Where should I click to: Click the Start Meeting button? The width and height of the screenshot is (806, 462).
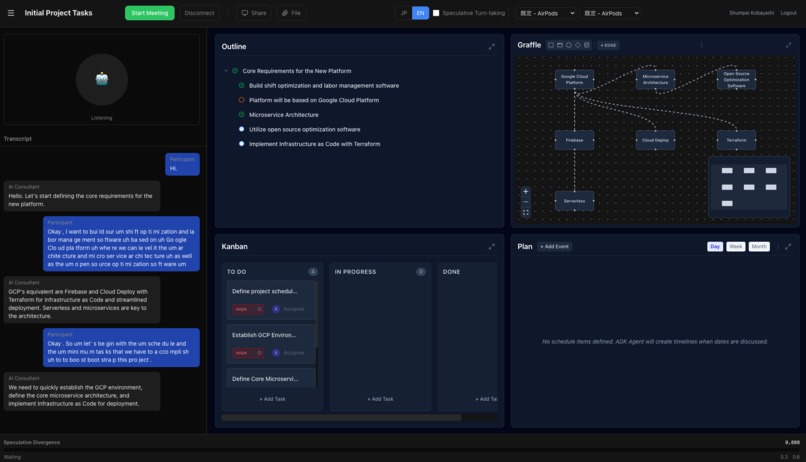[x=150, y=13]
